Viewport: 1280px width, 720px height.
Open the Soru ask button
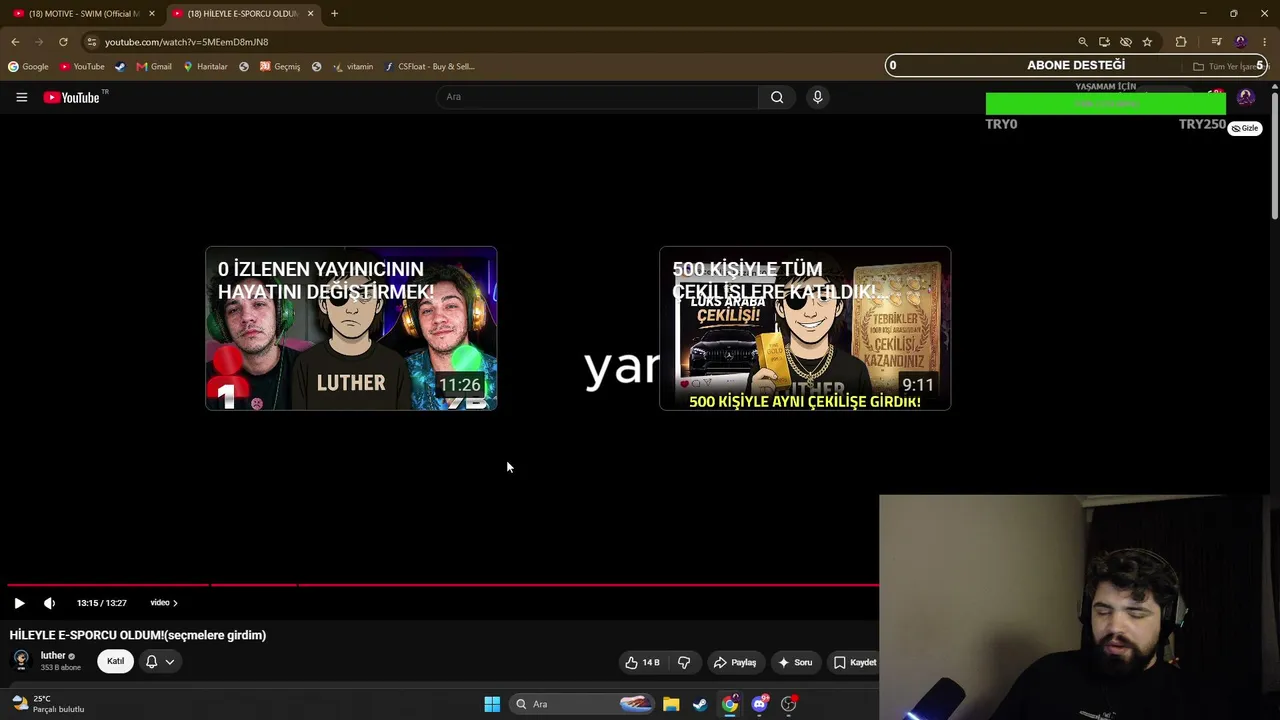coord(794,662)
